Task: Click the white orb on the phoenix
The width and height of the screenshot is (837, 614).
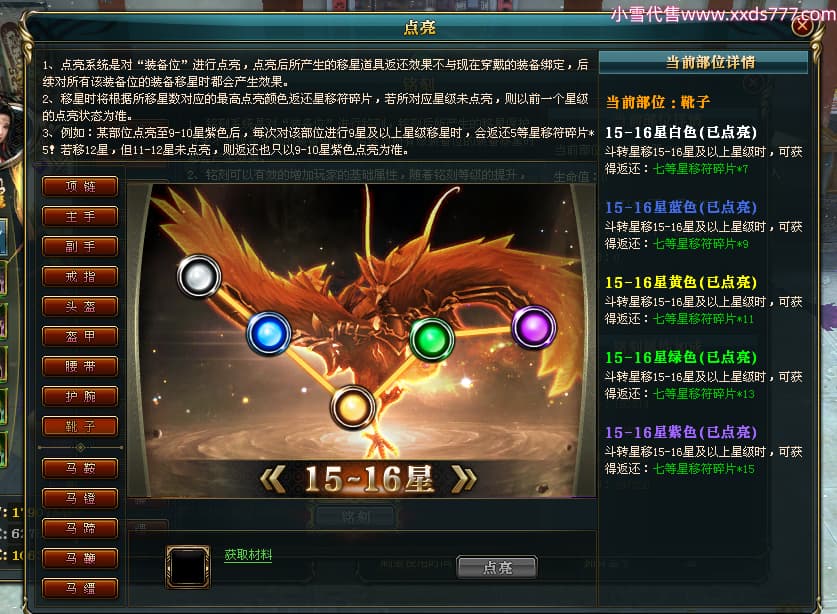Action: [x=199, y=276]
